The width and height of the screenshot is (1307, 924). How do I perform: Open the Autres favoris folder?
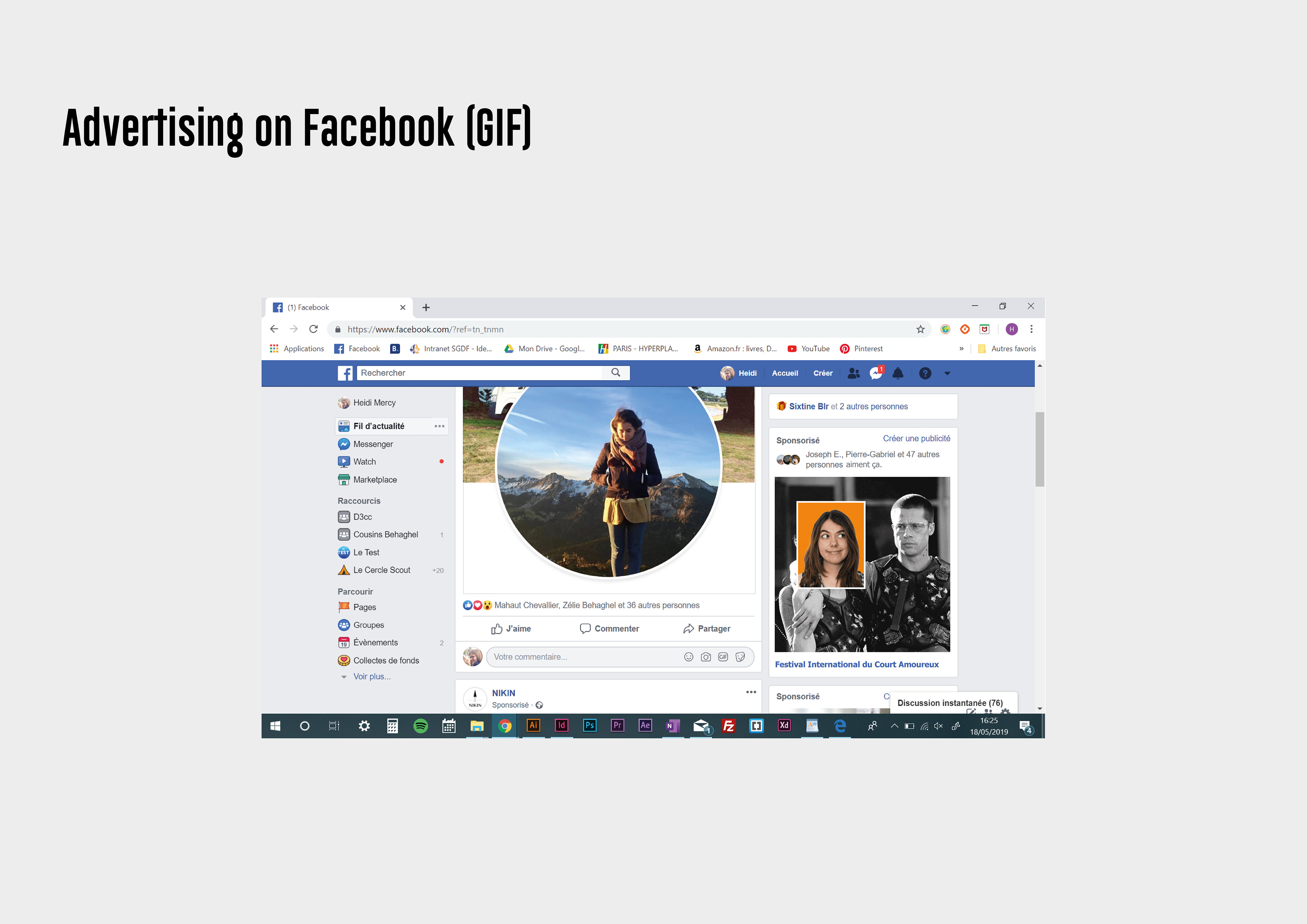tap(1006, 348)
